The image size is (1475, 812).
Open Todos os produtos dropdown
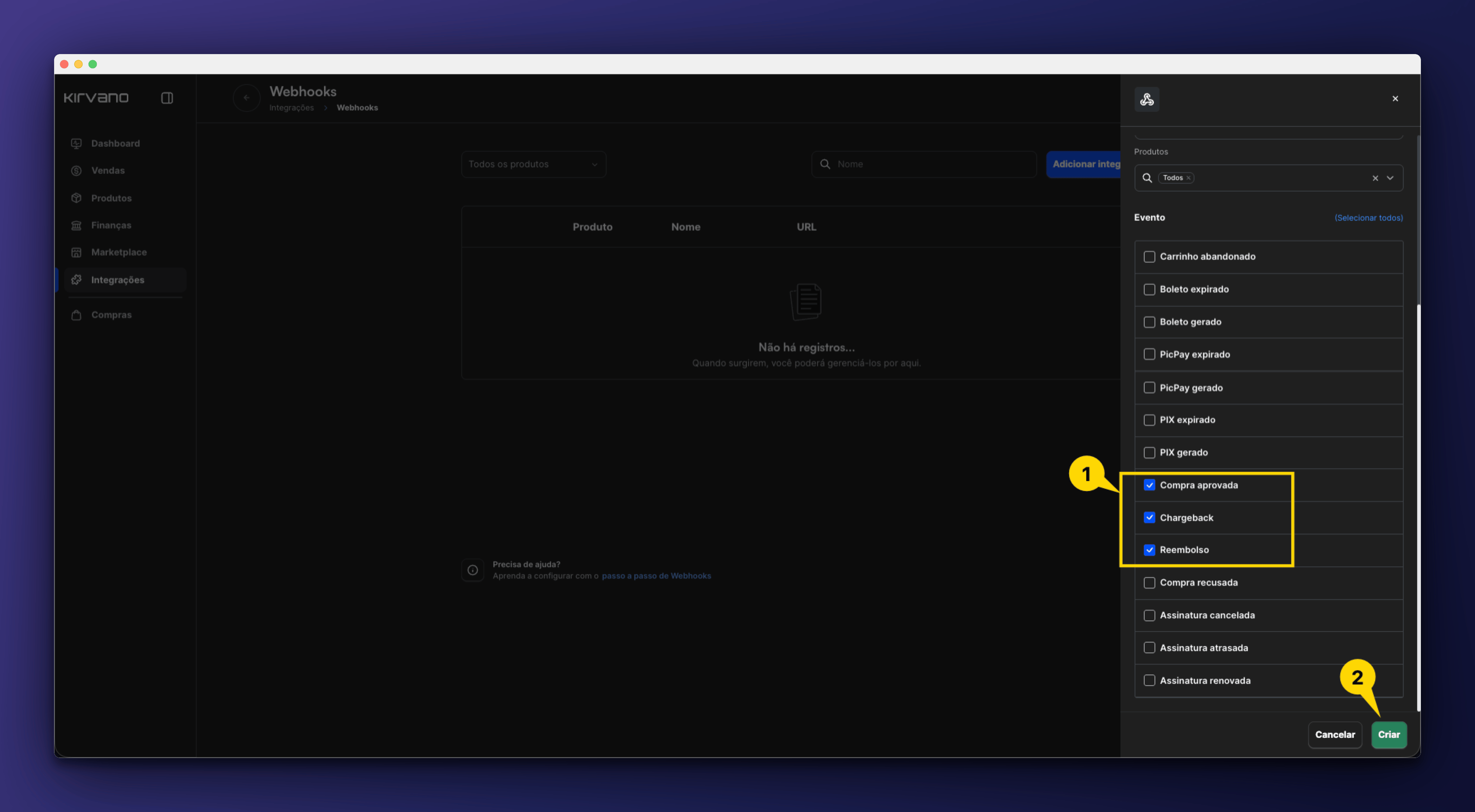(x=534, y=164)
